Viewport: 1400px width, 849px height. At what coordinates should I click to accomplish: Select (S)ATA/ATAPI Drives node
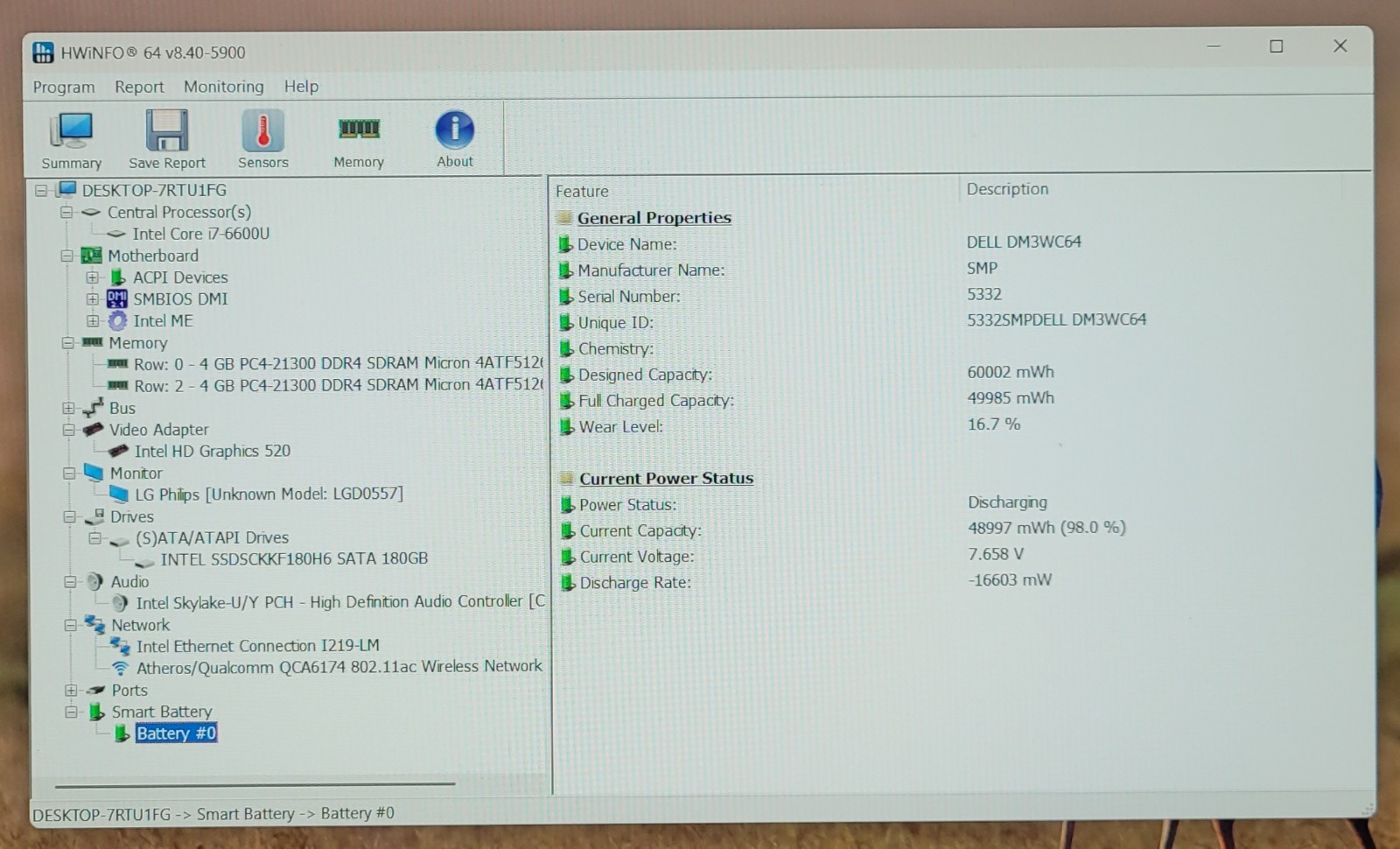[x=212, y=537]
